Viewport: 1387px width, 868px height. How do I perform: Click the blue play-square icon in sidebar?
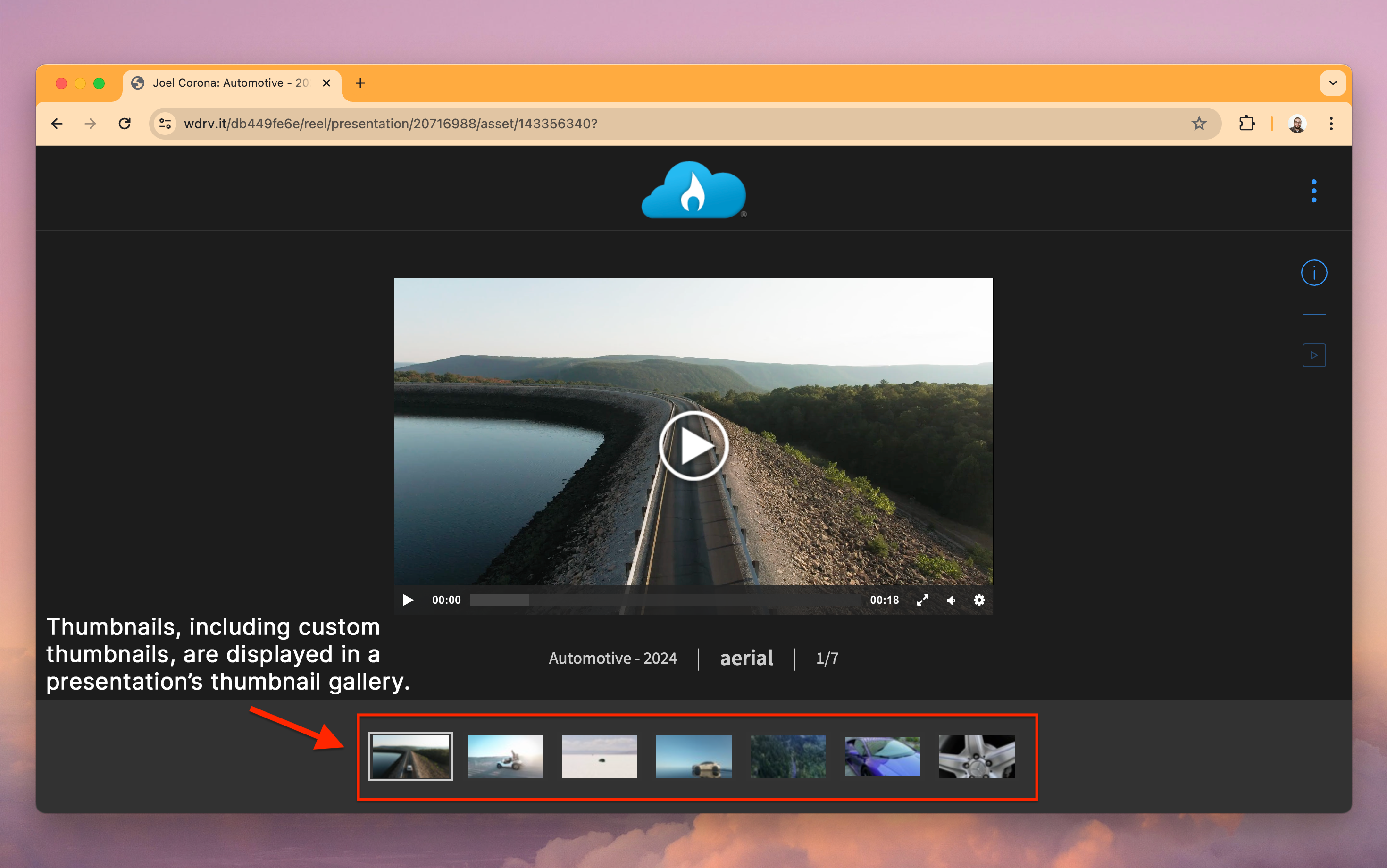coord(1313,355)
